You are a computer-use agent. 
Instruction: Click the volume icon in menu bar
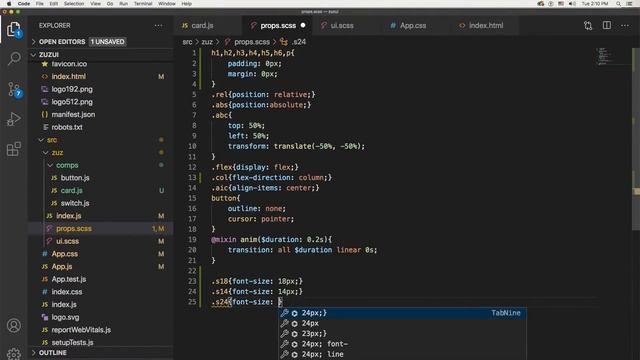tap(572, 4)
